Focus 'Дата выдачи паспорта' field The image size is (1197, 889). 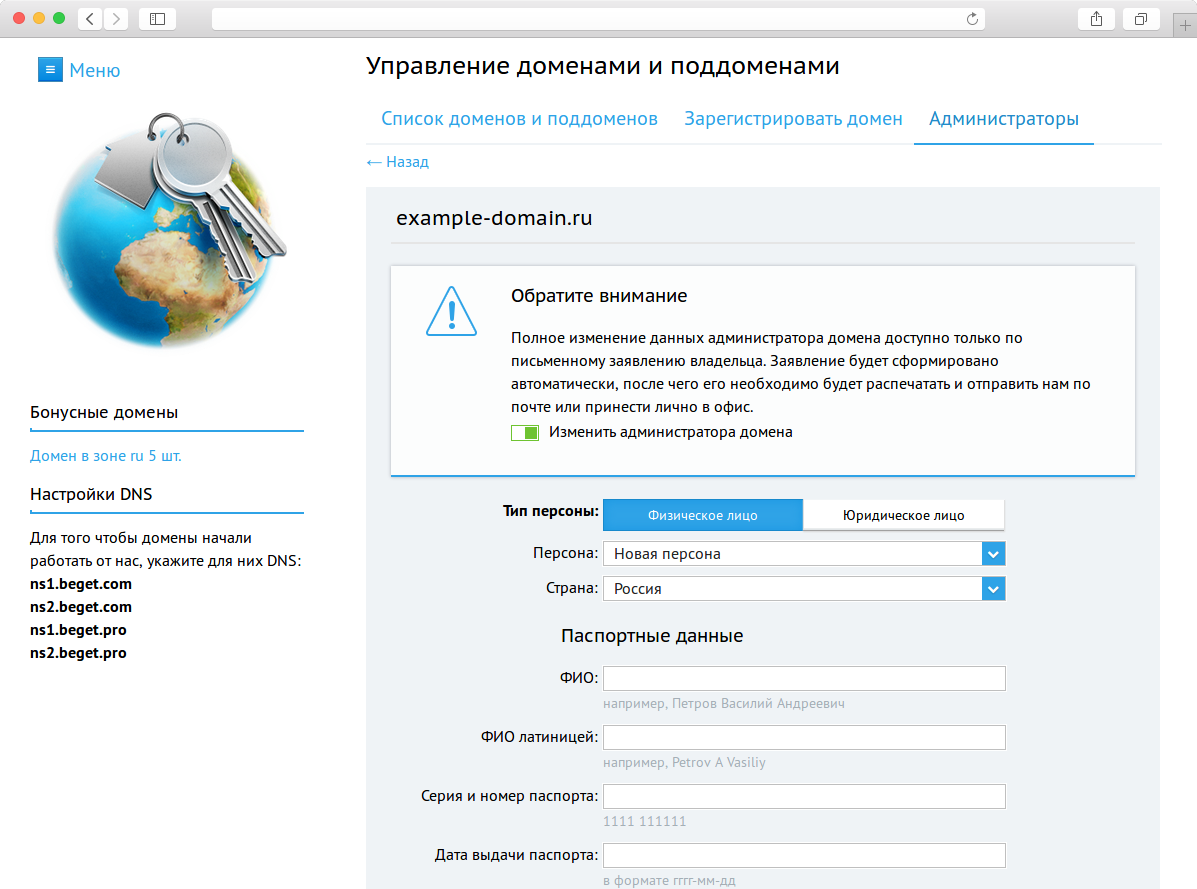pos(804,855)
